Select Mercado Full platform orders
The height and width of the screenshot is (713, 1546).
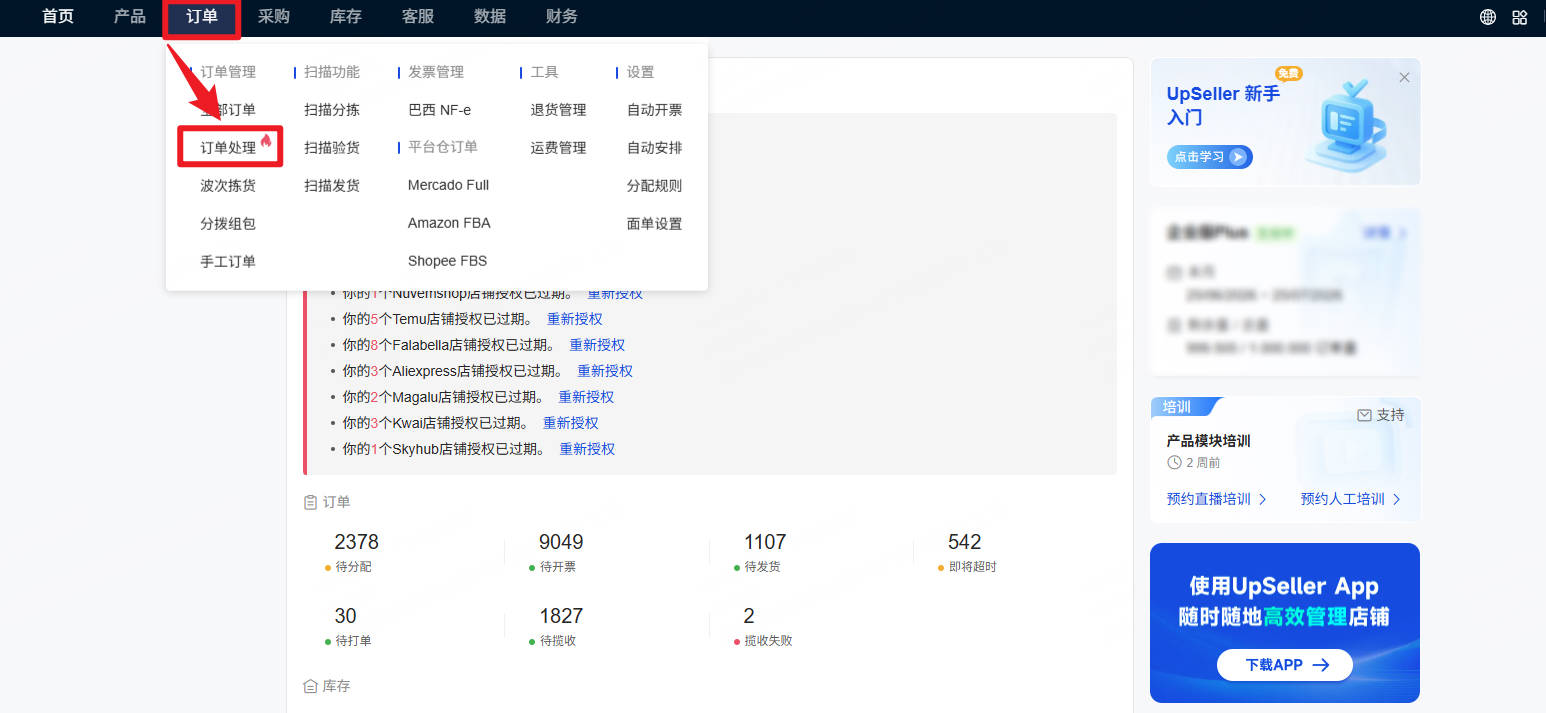pos(448,185)
